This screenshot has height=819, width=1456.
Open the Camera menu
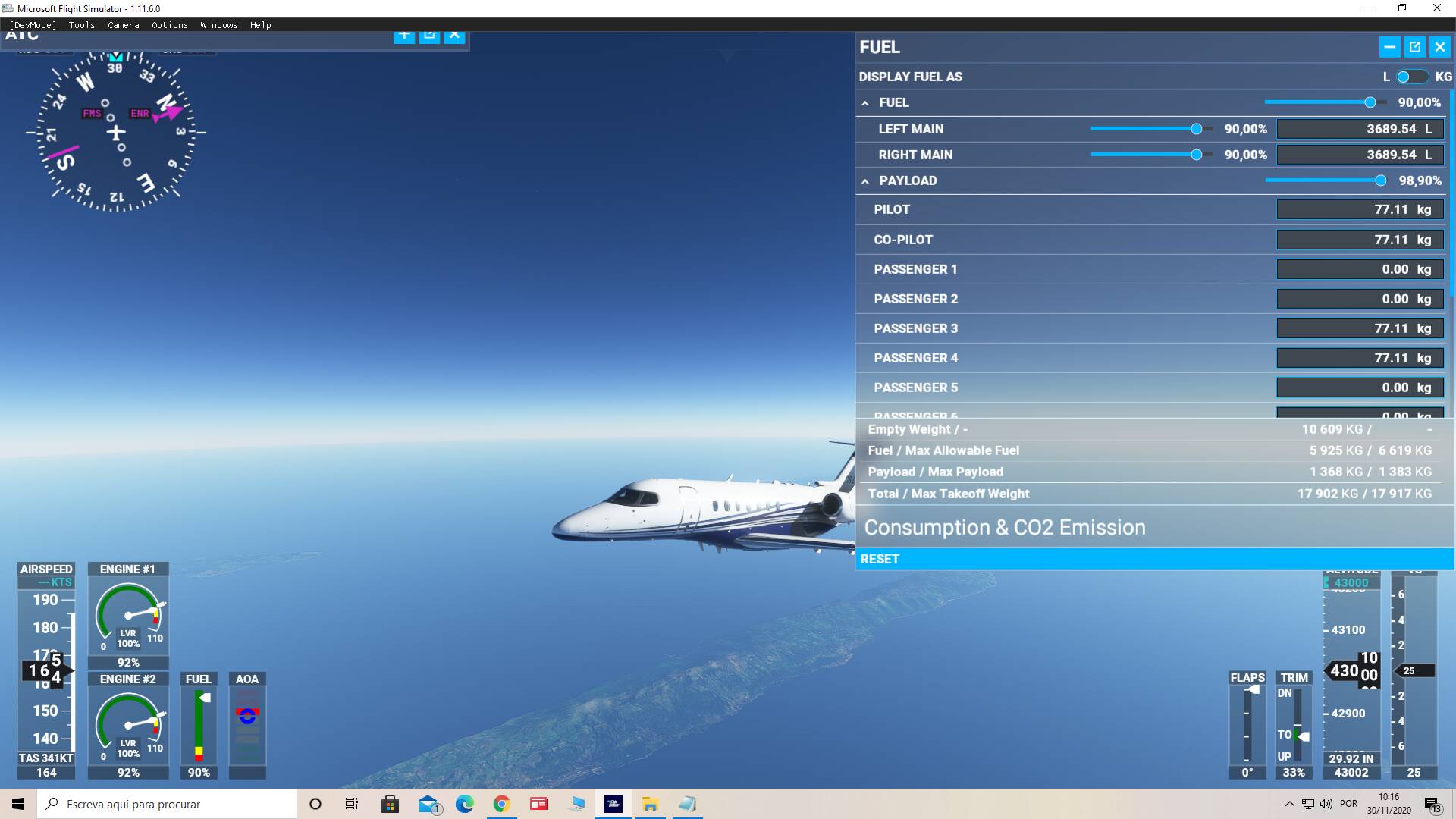[124, 25]
